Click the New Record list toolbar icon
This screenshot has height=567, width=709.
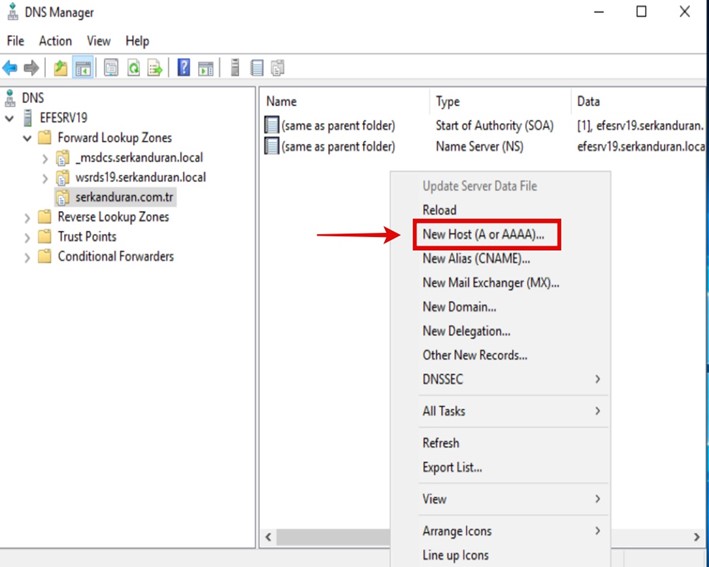257,68
